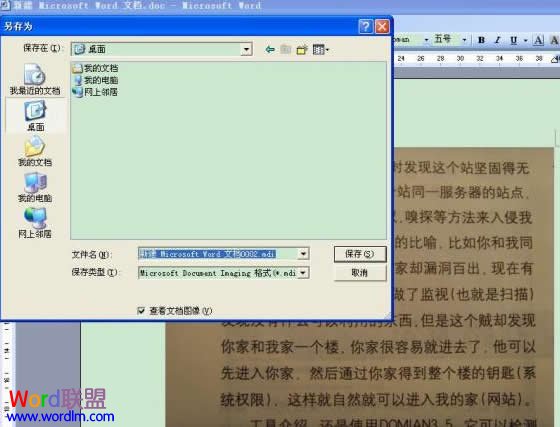Click the up one level folder icon
This screenshot has width=560, height=427.
[286, 50]
